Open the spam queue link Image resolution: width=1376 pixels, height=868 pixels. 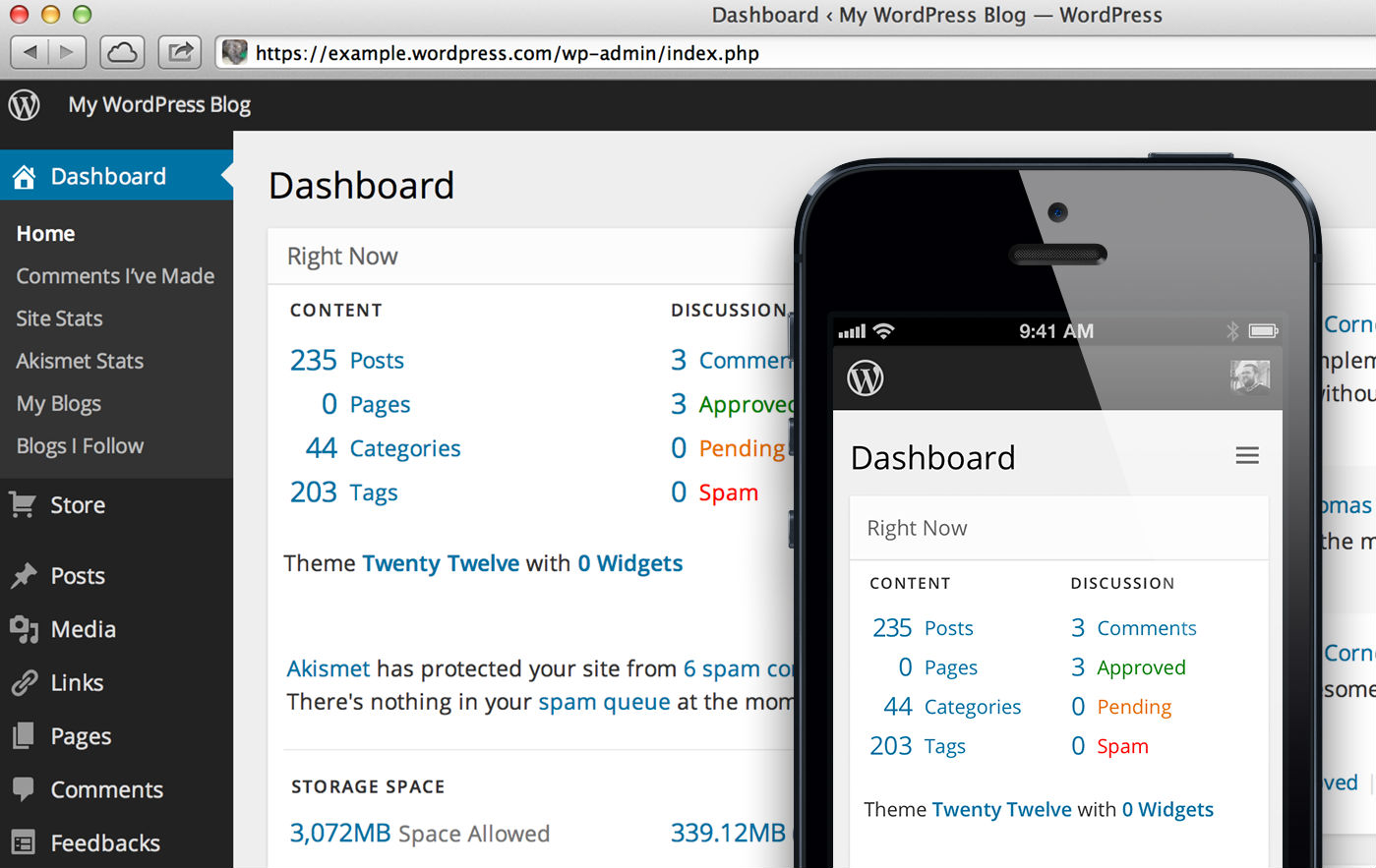tap(604, 702)
